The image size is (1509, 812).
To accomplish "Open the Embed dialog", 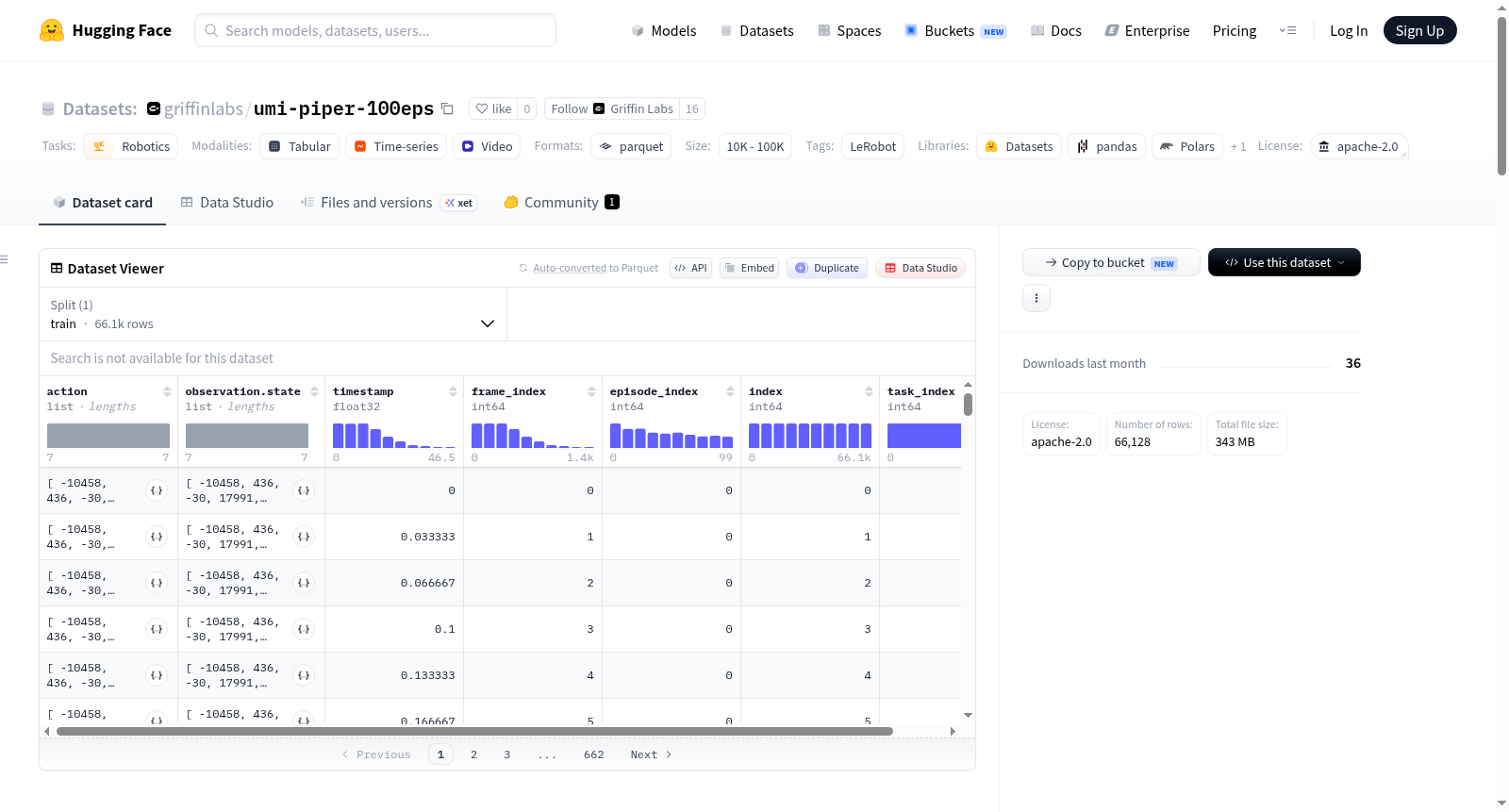I will tap(749, 268).
